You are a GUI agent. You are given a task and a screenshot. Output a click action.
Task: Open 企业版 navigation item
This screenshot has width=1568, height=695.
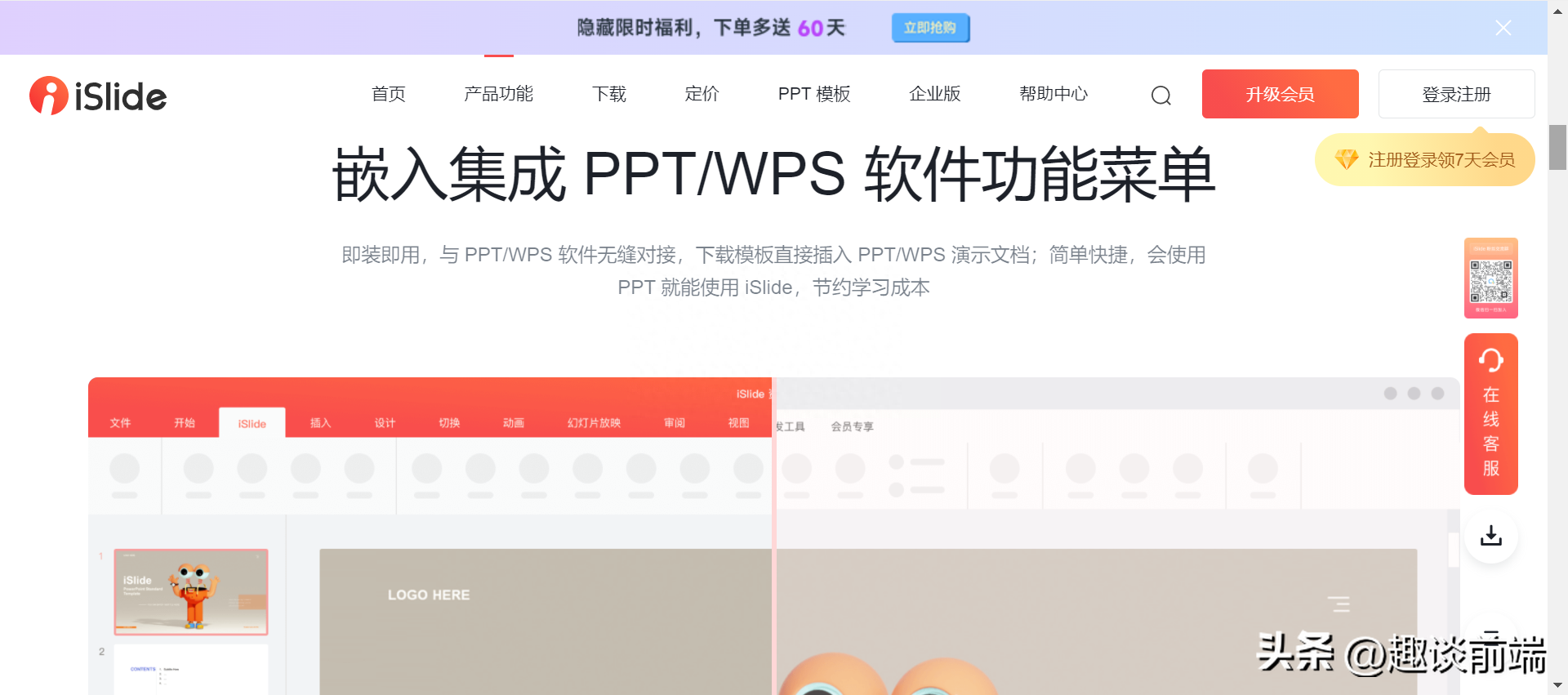click(935, 94)
